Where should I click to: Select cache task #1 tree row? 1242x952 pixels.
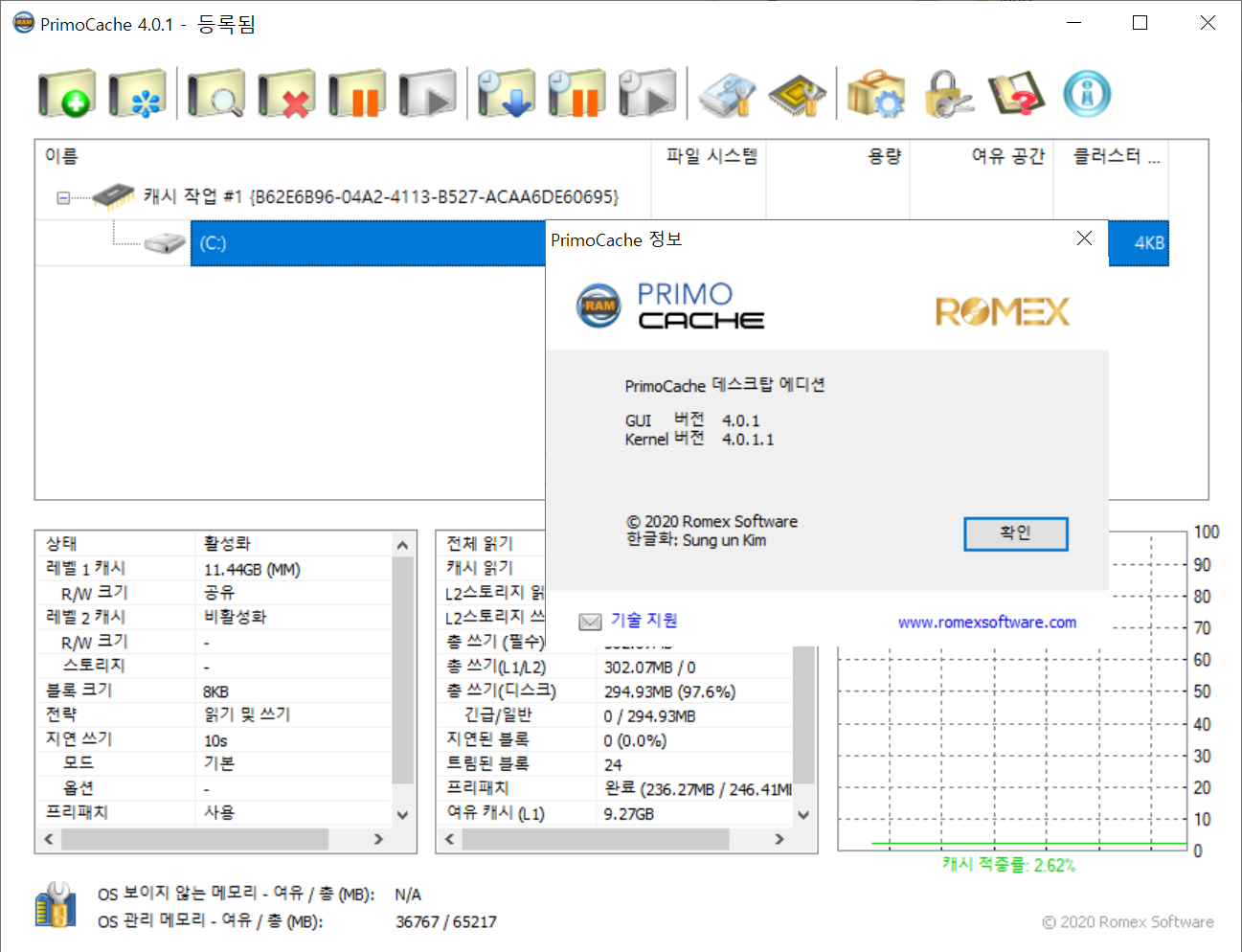[x=381, y=196]
